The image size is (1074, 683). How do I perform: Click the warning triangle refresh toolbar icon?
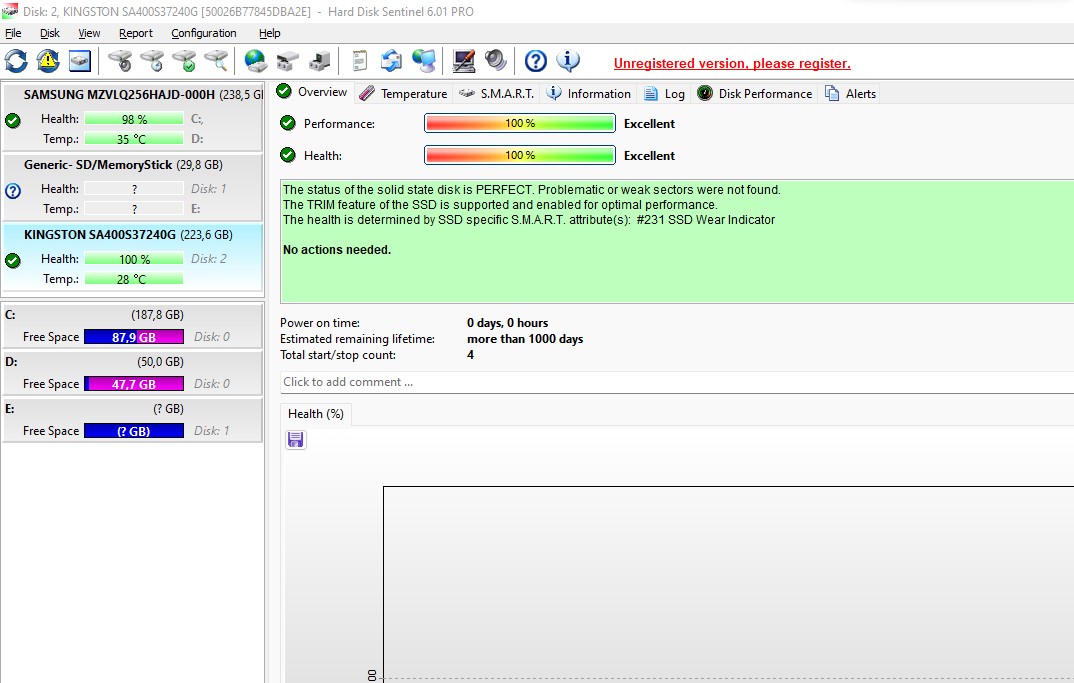[48, 61]
